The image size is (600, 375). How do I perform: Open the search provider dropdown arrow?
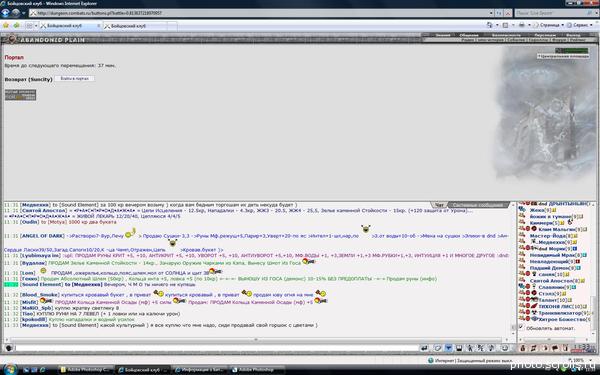[x=596, y=13]
